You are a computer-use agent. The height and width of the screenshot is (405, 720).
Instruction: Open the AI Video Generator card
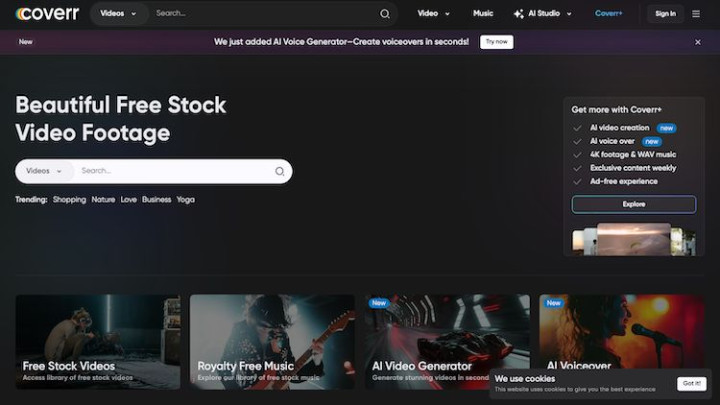click(x=447, y=342)
